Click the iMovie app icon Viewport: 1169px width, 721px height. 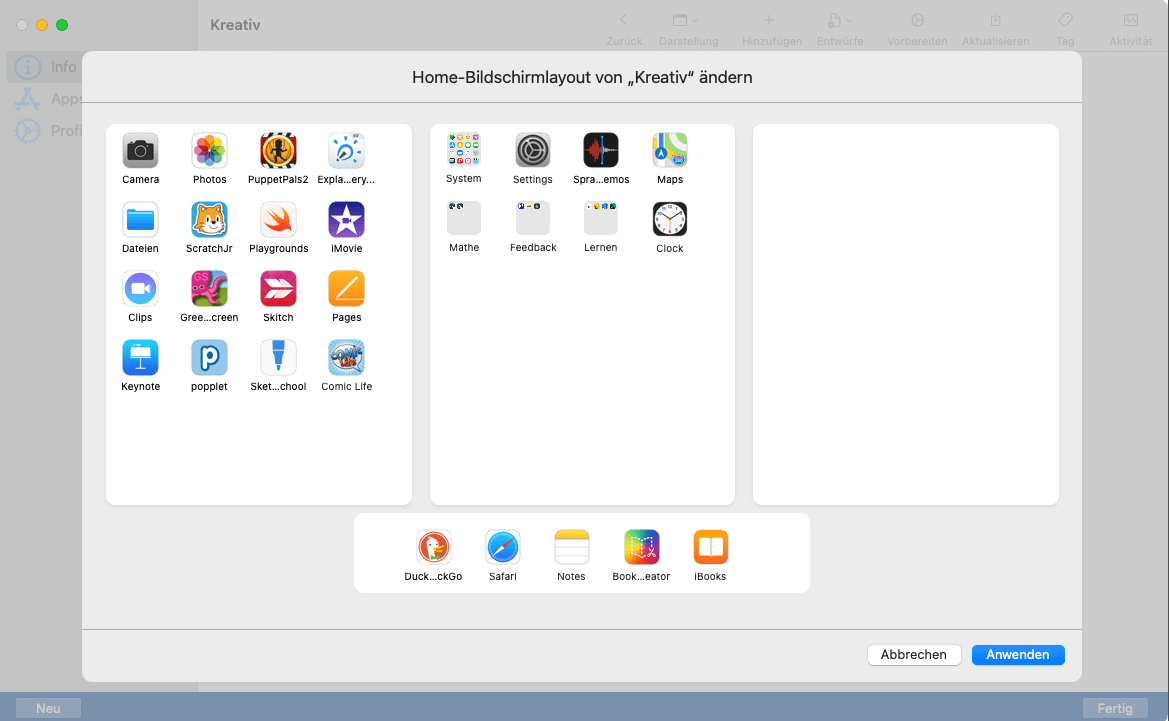[346, 220]
